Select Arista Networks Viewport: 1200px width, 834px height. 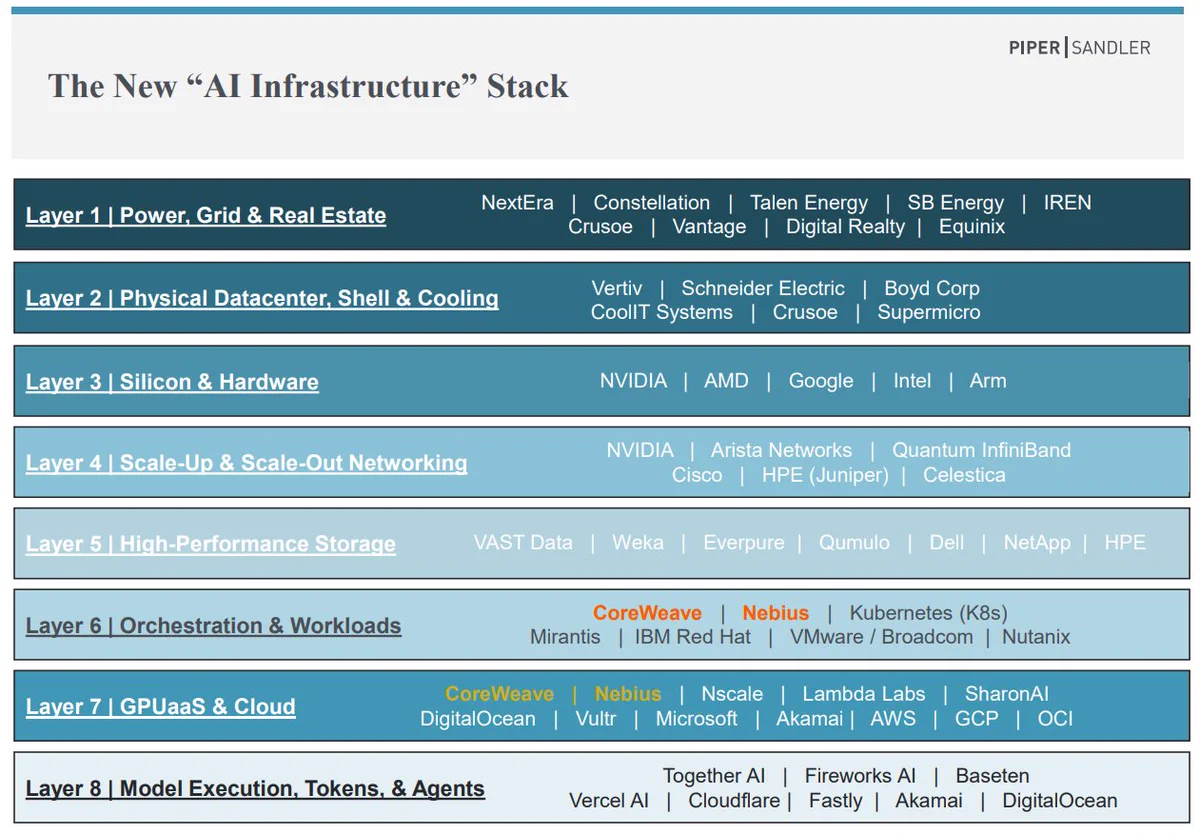coord(782,451)
